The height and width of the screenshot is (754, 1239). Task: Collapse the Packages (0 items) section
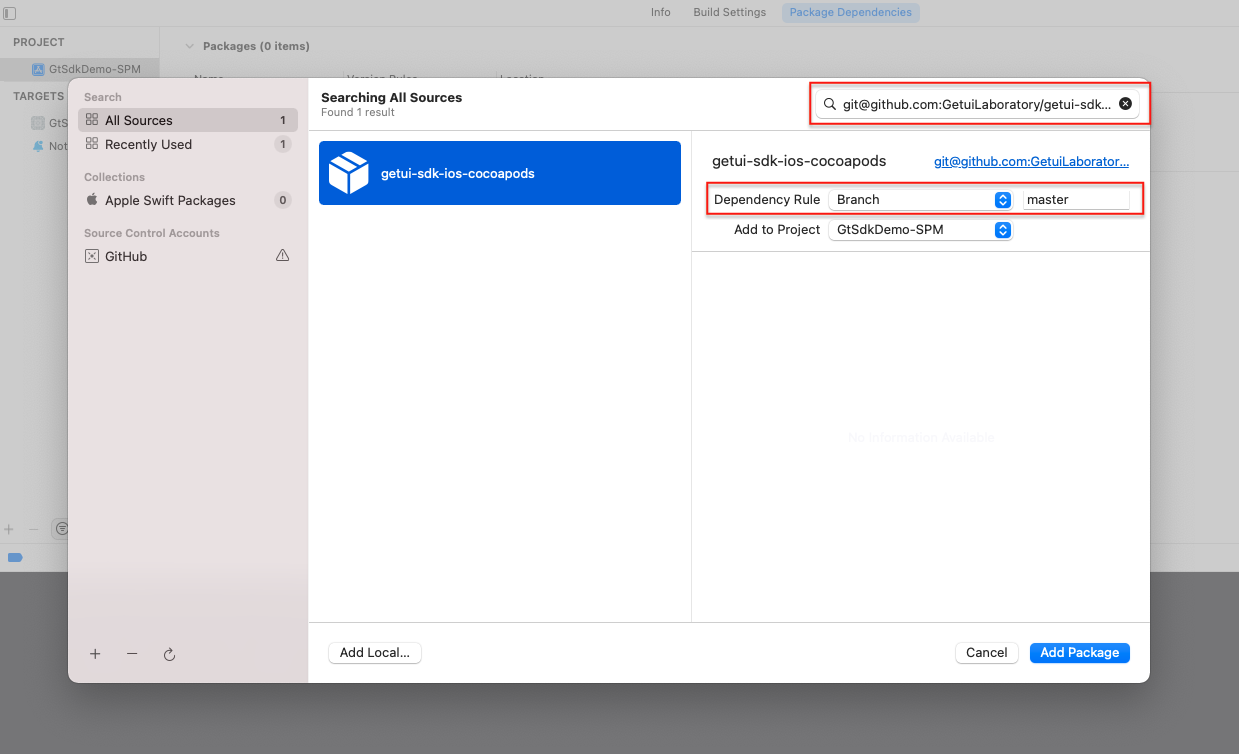[189, 46]
